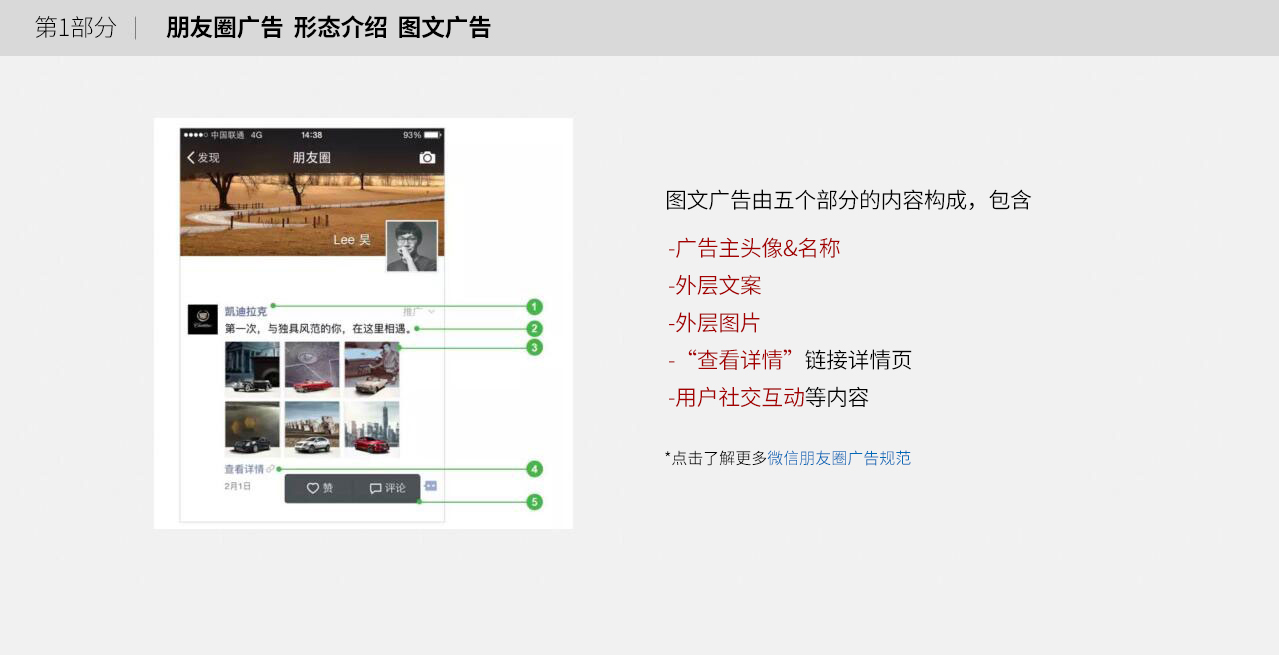This screenshot has width=1279, height=655.
Task: Tap the camera icon in Moments header
Action: pyautogui.click(x=427, y=158)
